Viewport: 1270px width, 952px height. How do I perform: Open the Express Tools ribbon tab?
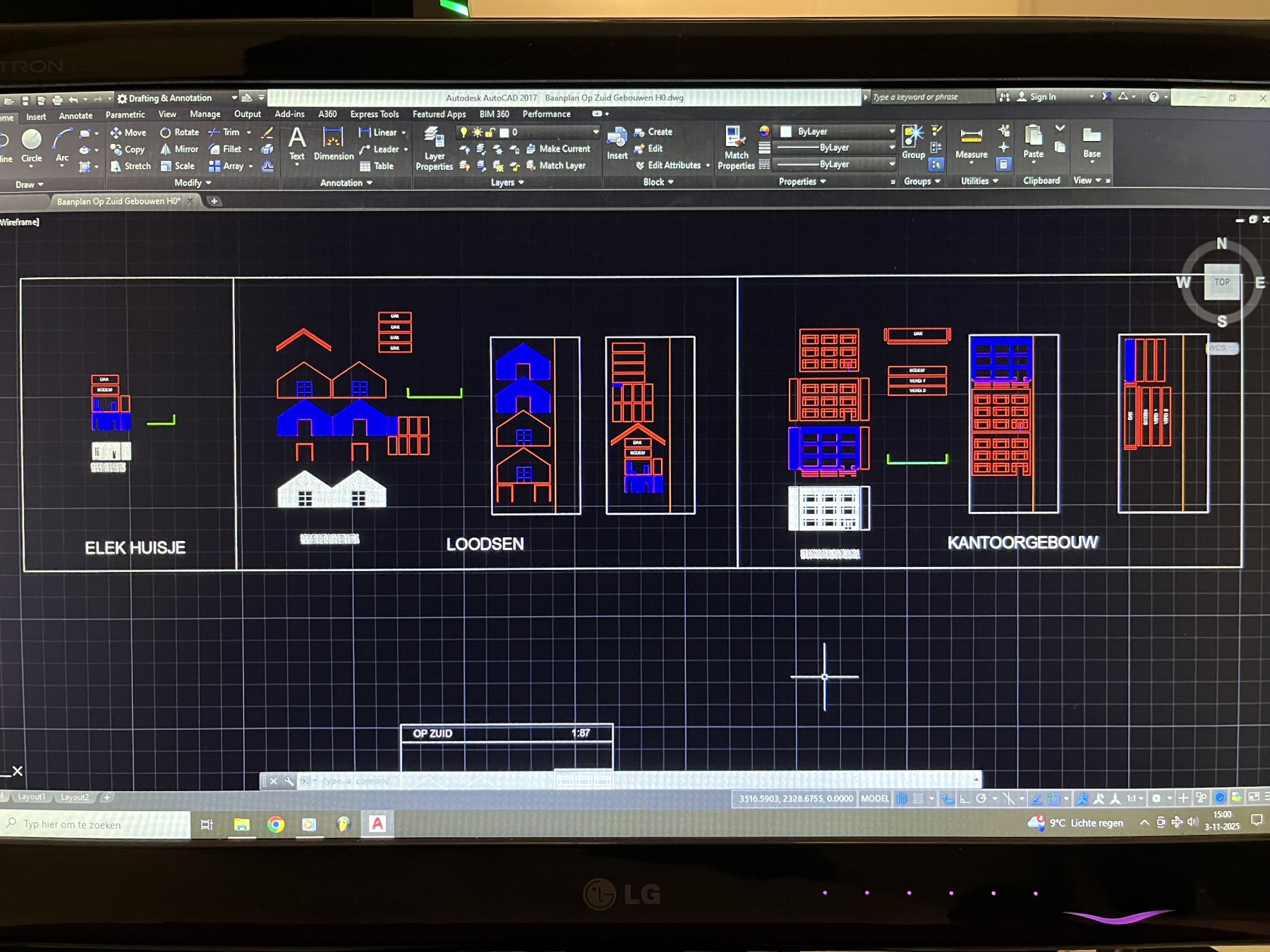pos(374,114)
